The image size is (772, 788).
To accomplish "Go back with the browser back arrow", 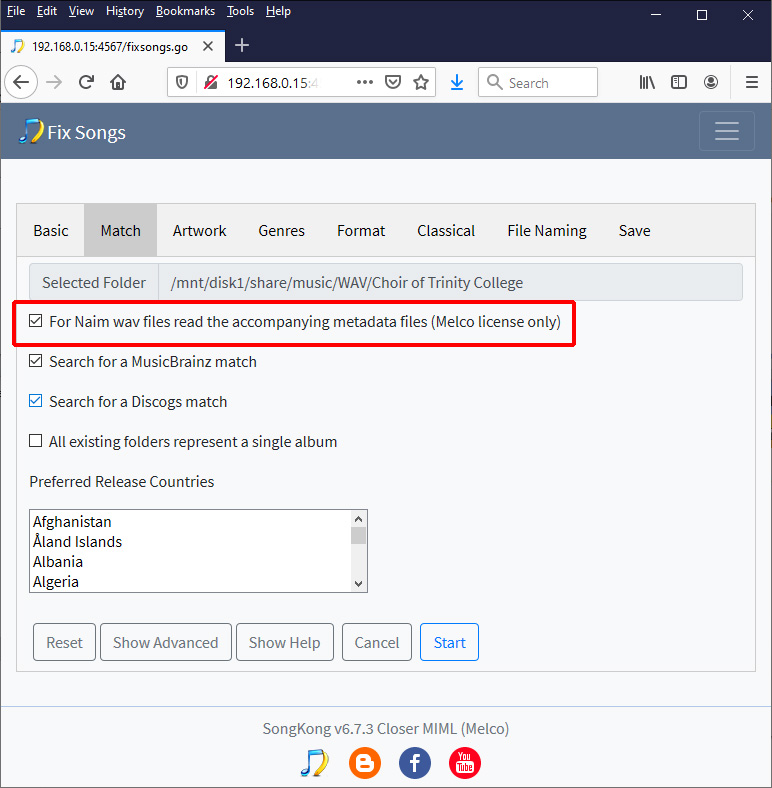I will point(21,82).
